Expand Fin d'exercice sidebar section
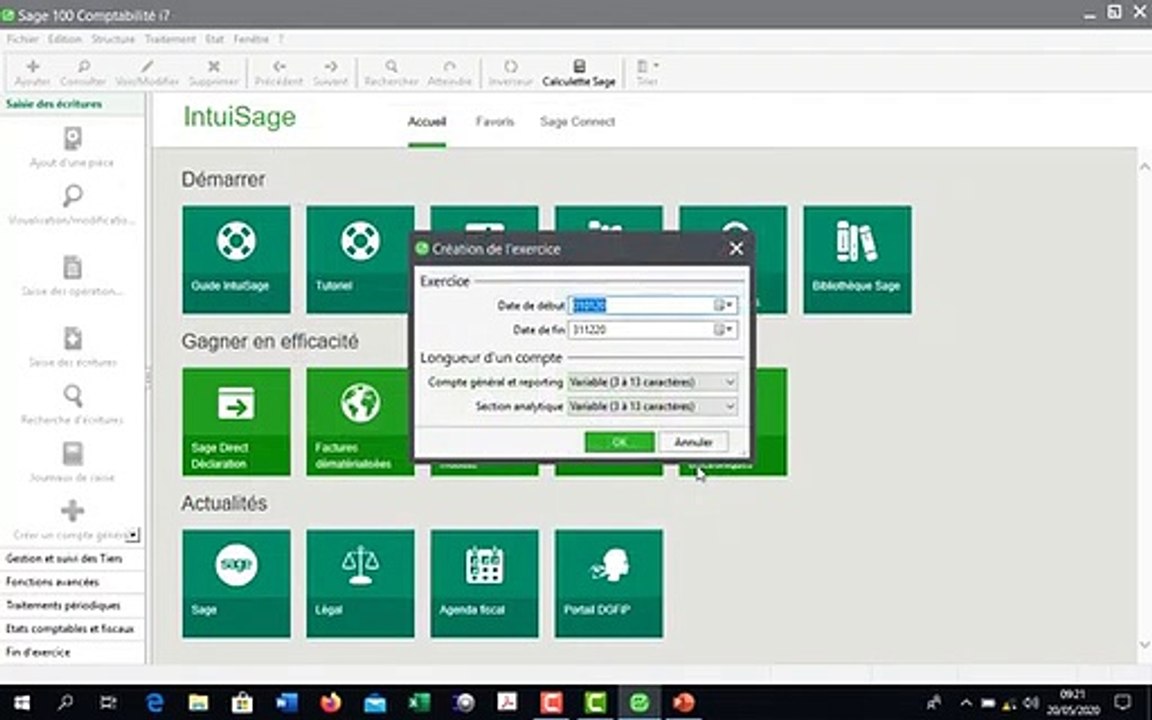Screen dimensions: 1152x720 tap(72, 652)
